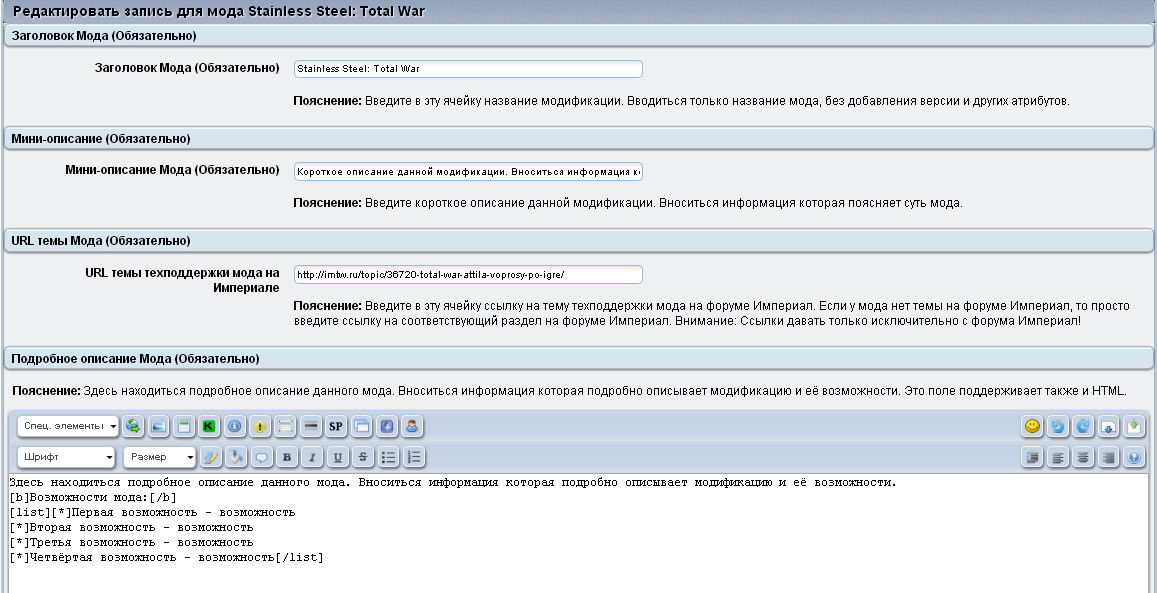The height and width of the screenshot is (593, 1157).
Task: Align text to the right
Action: (1108, 457)
